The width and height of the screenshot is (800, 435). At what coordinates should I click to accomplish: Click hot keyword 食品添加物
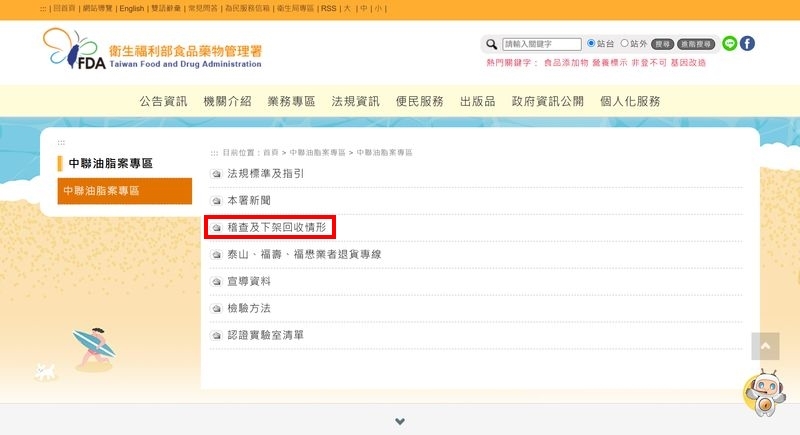(566, 63)
